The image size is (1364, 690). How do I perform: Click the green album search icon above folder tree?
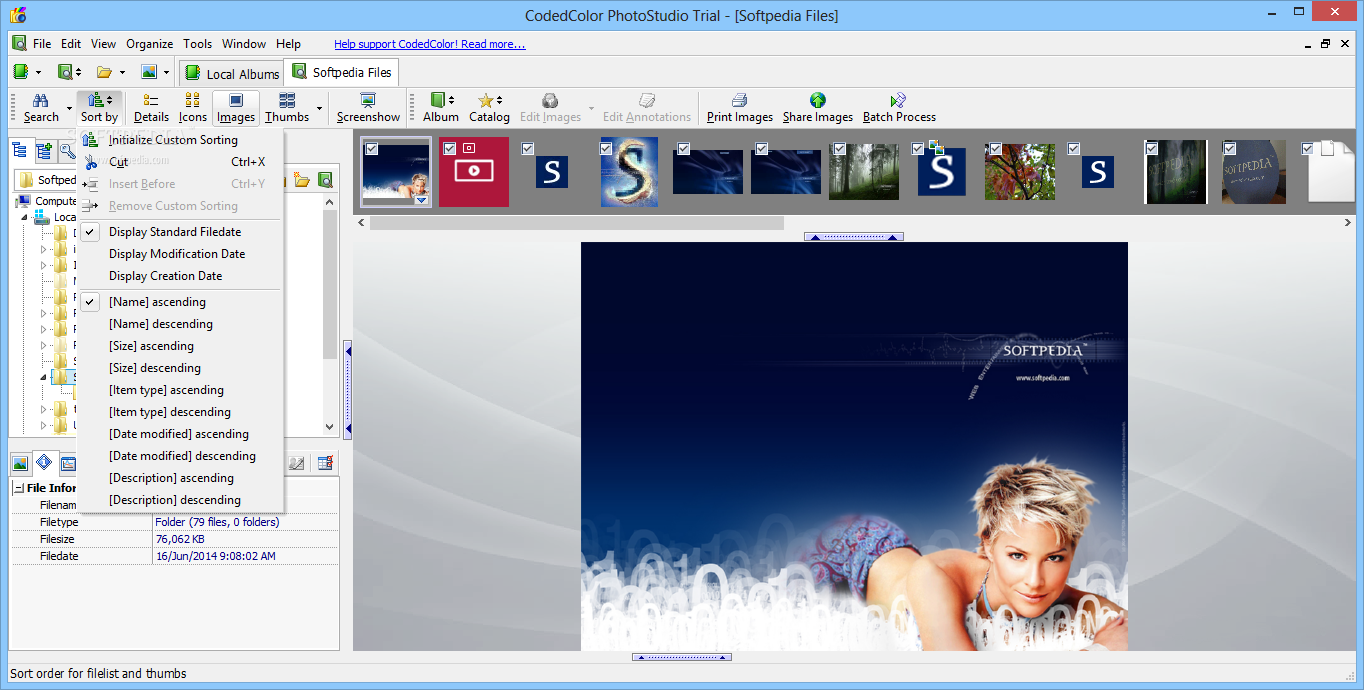(325, 180)
